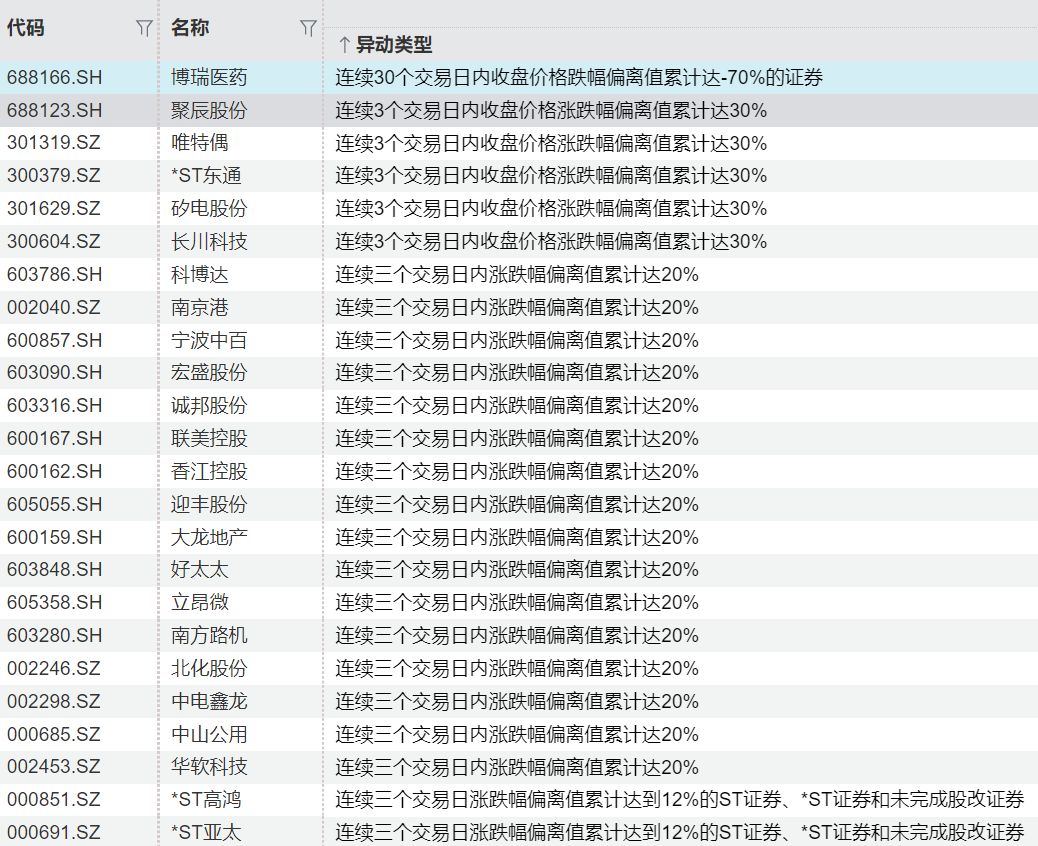
Task: Click the 30% deviation text in 长川科技 row
Action: coord(551,242)
